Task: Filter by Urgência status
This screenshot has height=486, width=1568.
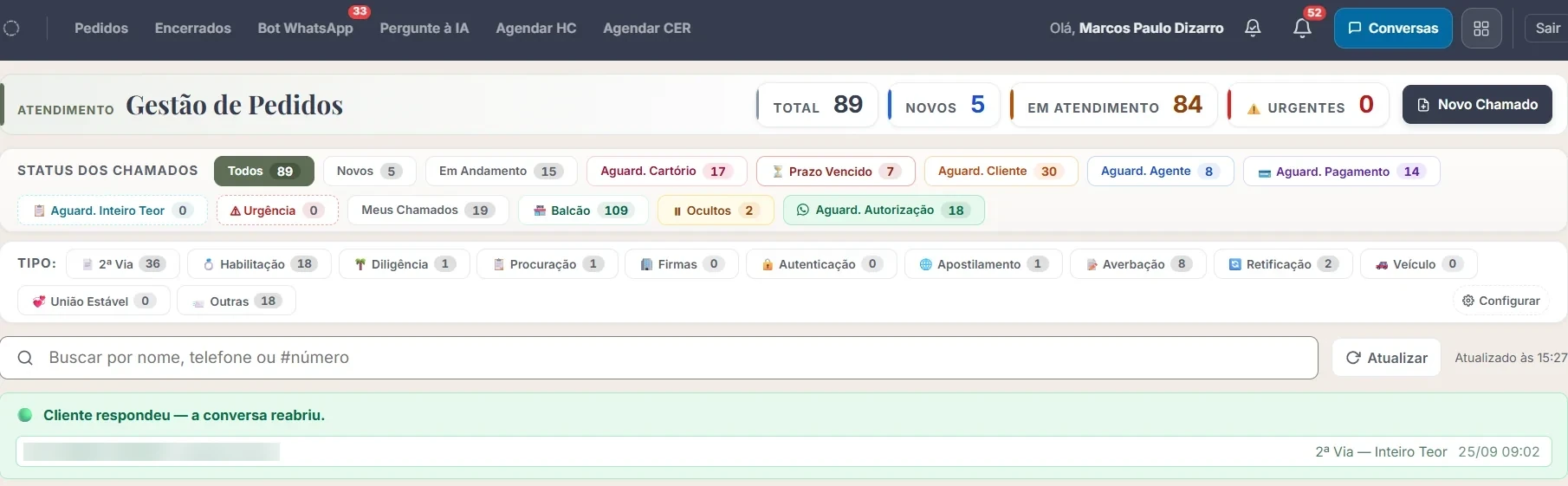Action: point(277,211)
